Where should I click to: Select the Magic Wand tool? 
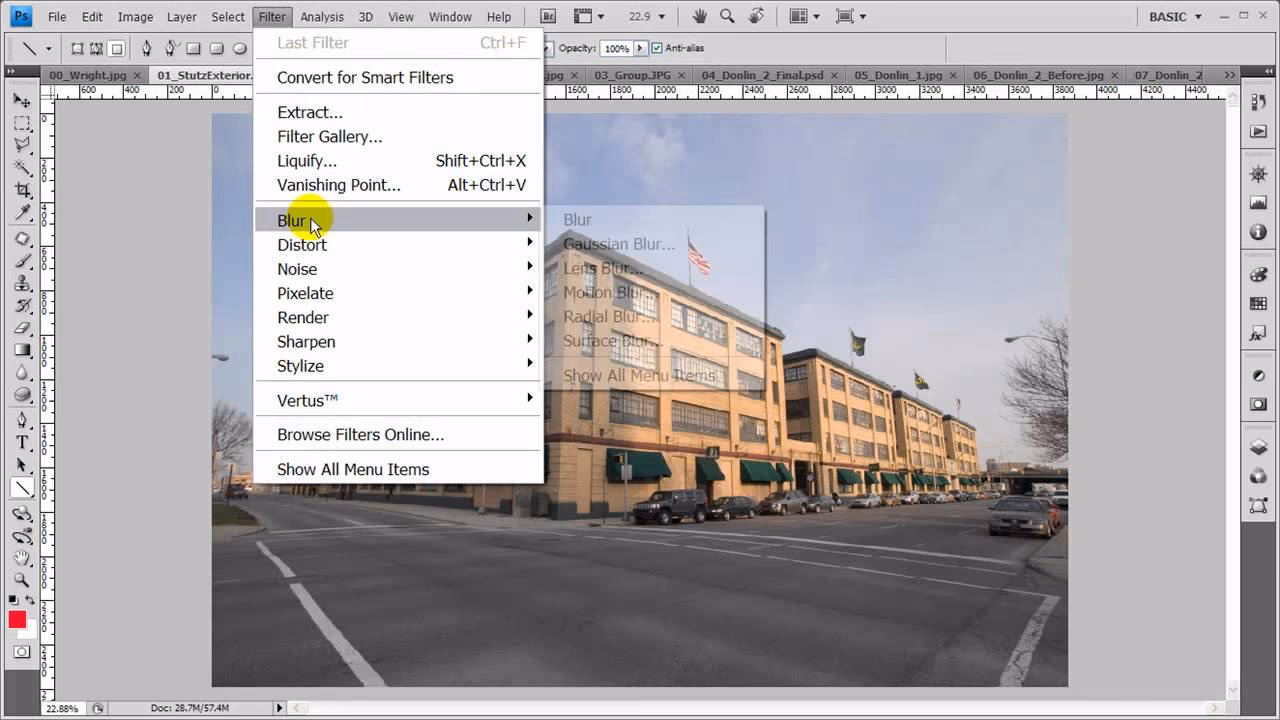22,168
